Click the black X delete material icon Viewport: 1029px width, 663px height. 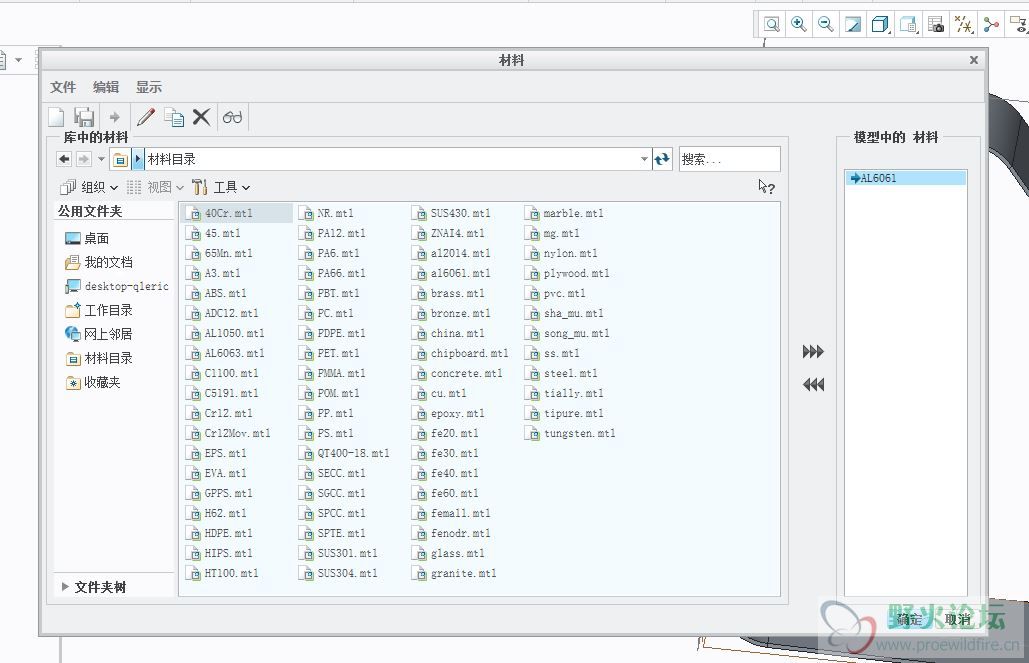point(201,117)
